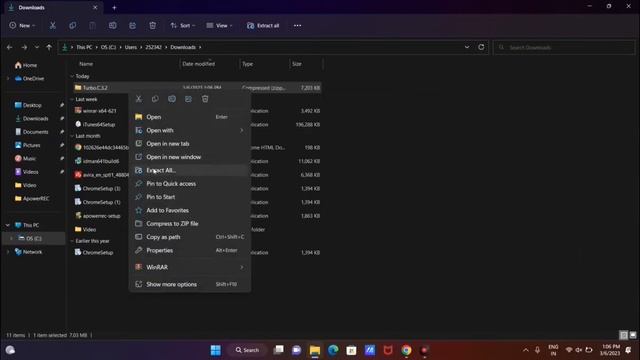The width and height of the screenshot is (640, 360).
Task: Show hidden tray icons chevron
Action: point(526,350)
